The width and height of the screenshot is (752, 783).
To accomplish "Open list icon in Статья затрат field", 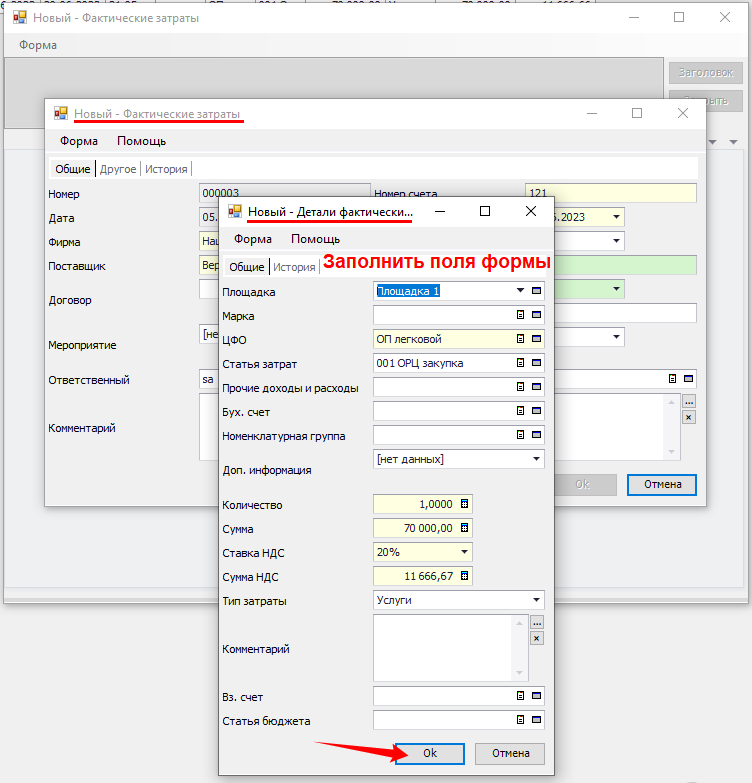I will pos(520,363).
